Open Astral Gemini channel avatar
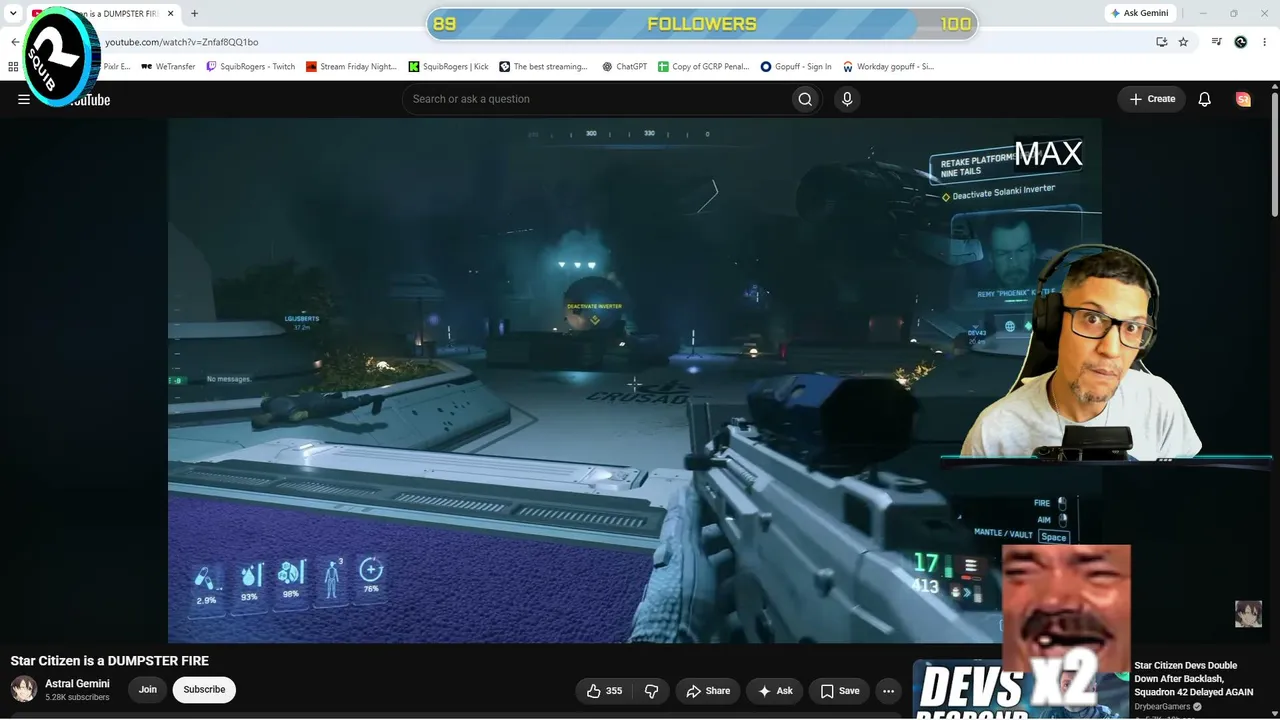This screenshot has height=720, width=1280. pyautogui.click(x=24, y=689)
